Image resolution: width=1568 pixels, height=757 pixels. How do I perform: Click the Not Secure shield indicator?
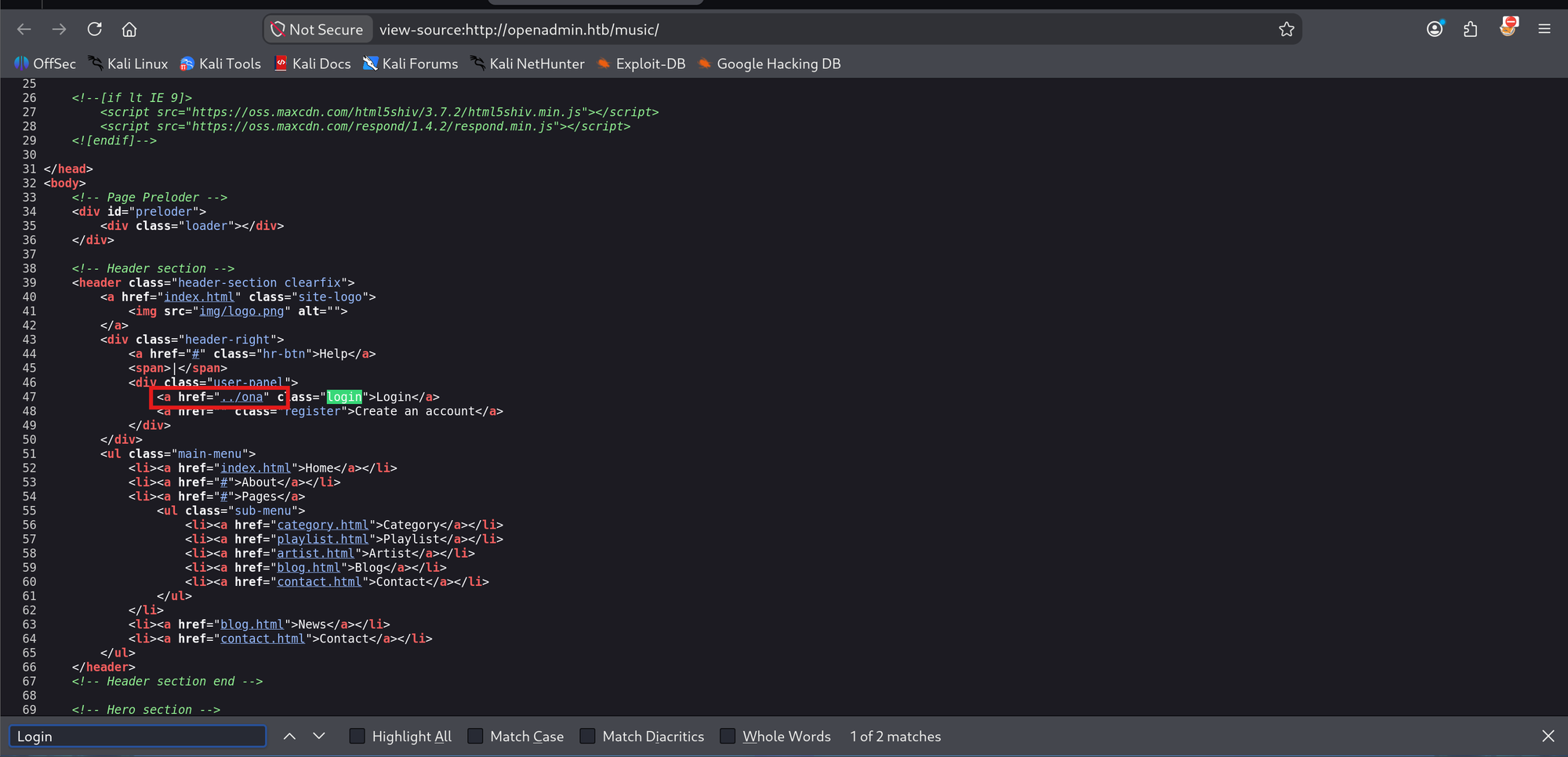pyautogui.click(x=318, y=29)
